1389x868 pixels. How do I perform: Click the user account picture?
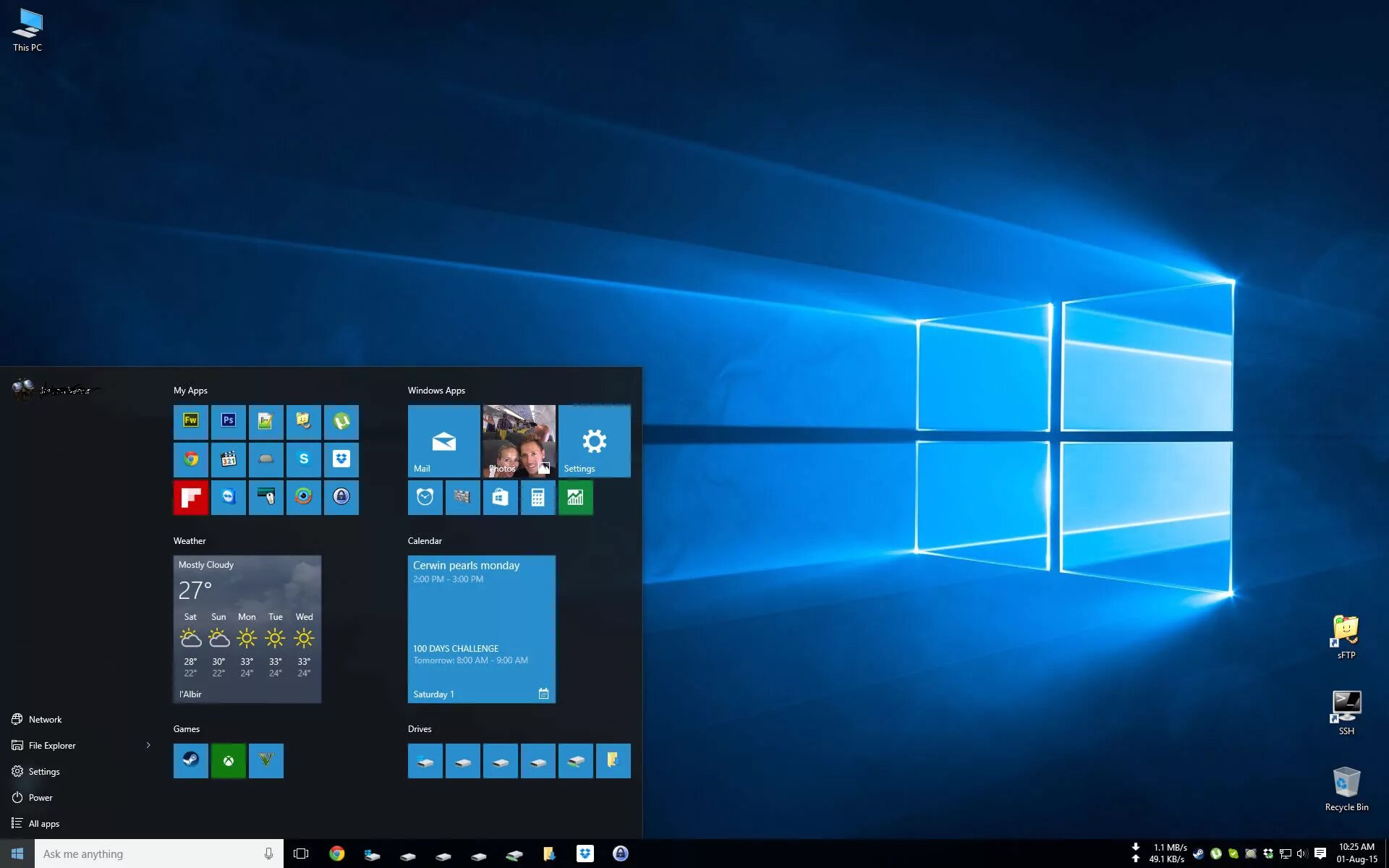[x=23, y=389]
